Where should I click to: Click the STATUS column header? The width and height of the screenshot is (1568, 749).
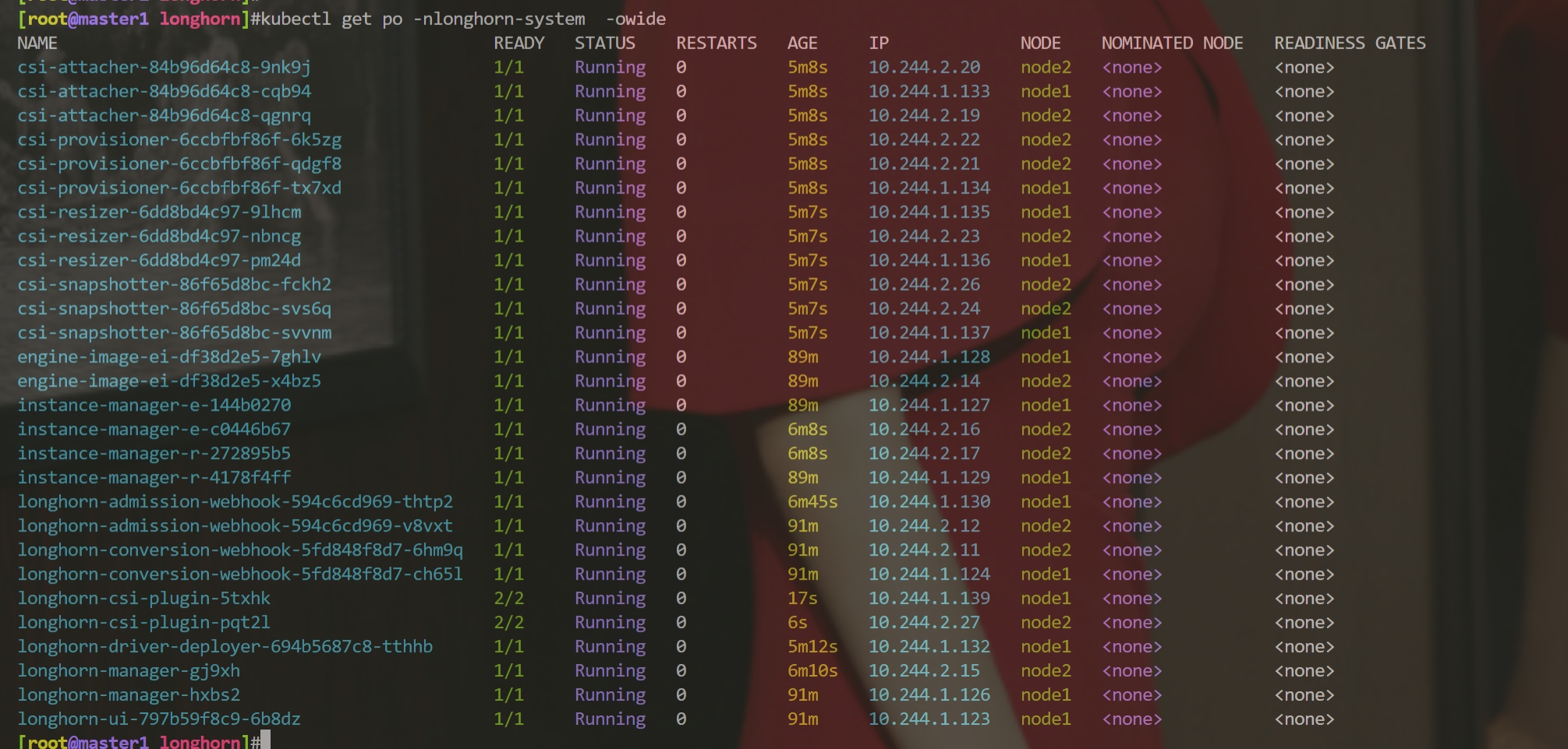coord(605,44)
